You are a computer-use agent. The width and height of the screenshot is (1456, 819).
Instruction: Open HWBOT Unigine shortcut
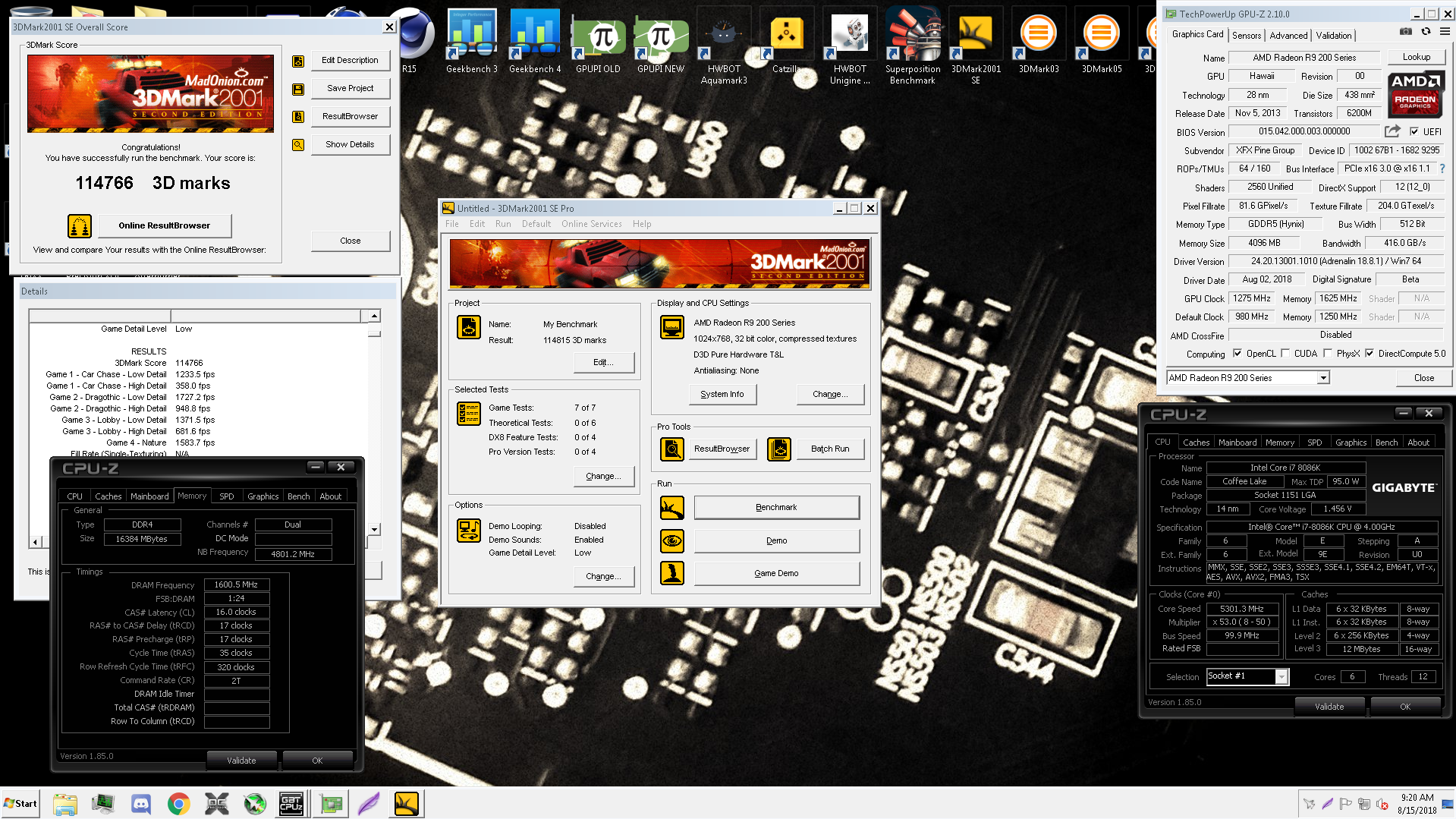[850, 46]
